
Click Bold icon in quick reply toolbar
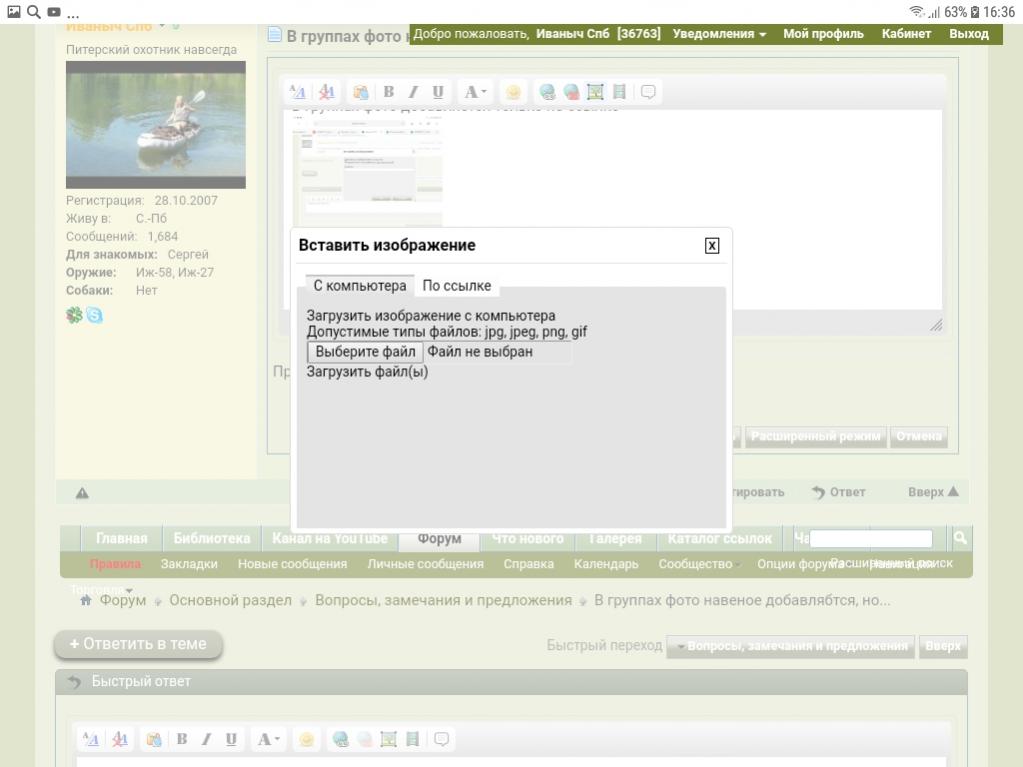click(x=182, y=740)
